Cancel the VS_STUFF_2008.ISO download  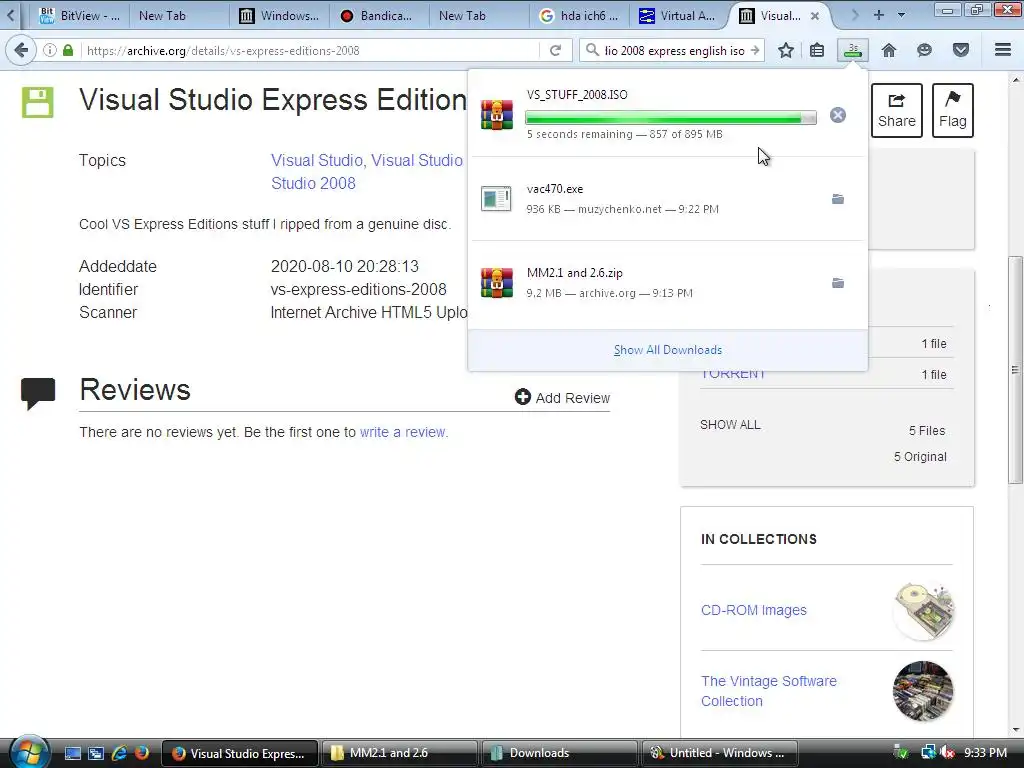pyautogui.click(x=838, y=116)
